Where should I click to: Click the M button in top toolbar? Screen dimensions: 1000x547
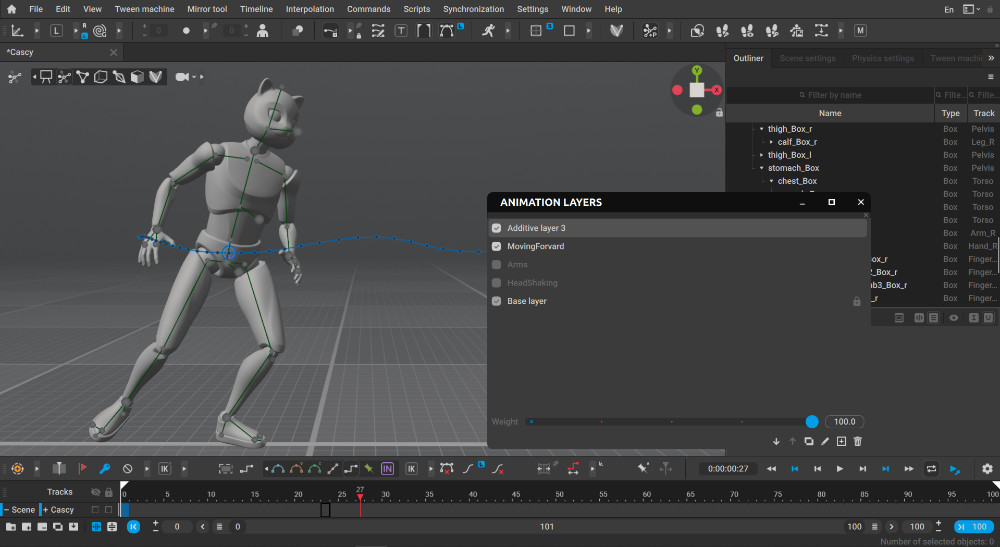[860, 31]
